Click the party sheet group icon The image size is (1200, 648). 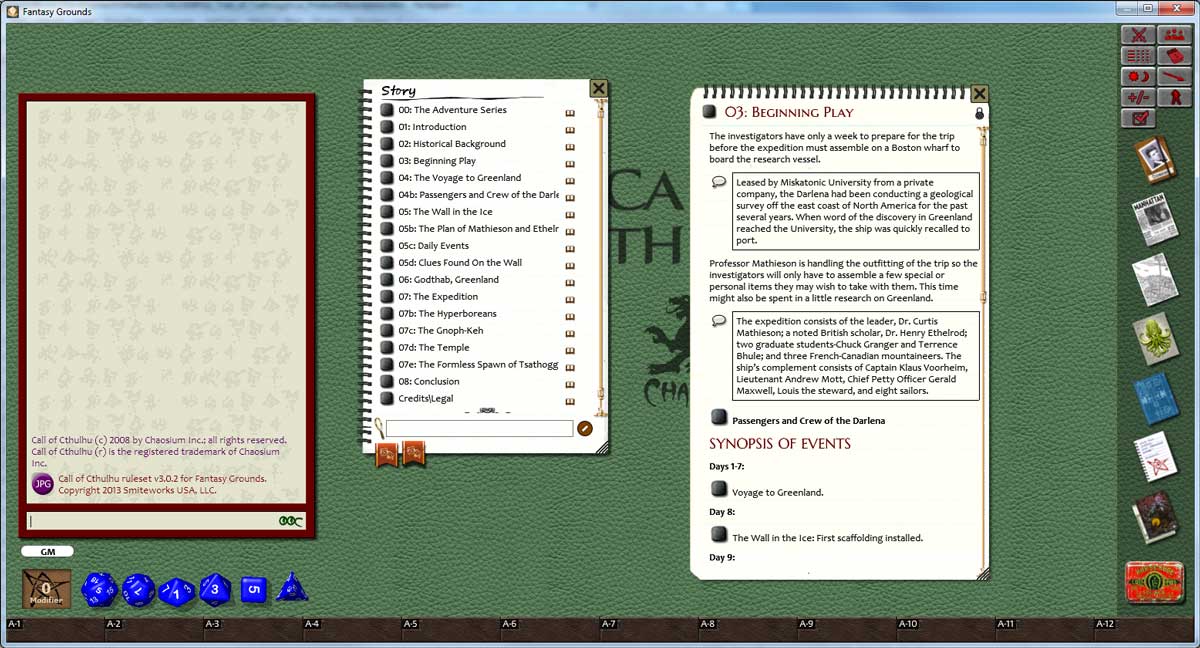(1175, 35)
